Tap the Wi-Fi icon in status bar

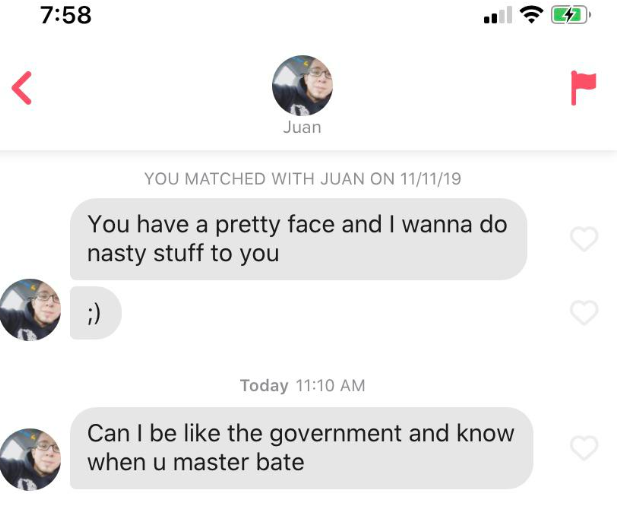(532, 15)
